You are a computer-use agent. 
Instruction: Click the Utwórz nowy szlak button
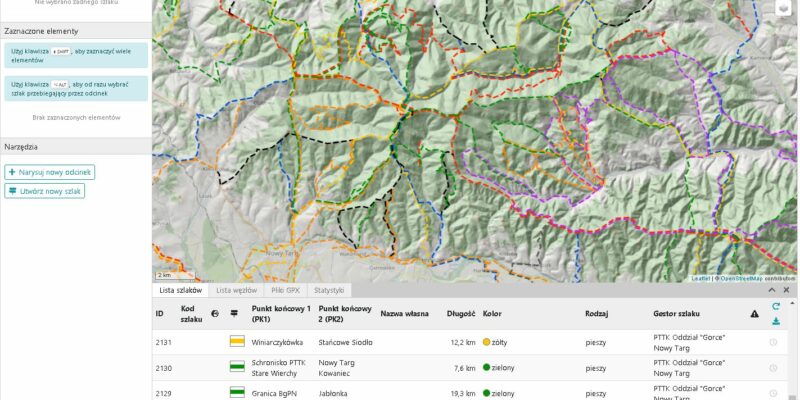pyautogui.click(x=44, y=191)
